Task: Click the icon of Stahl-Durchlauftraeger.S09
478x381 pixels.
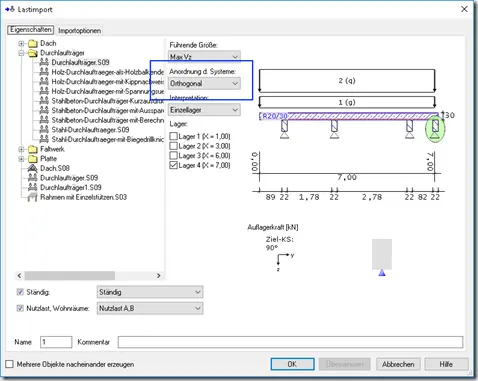Action: pos(44,130)
